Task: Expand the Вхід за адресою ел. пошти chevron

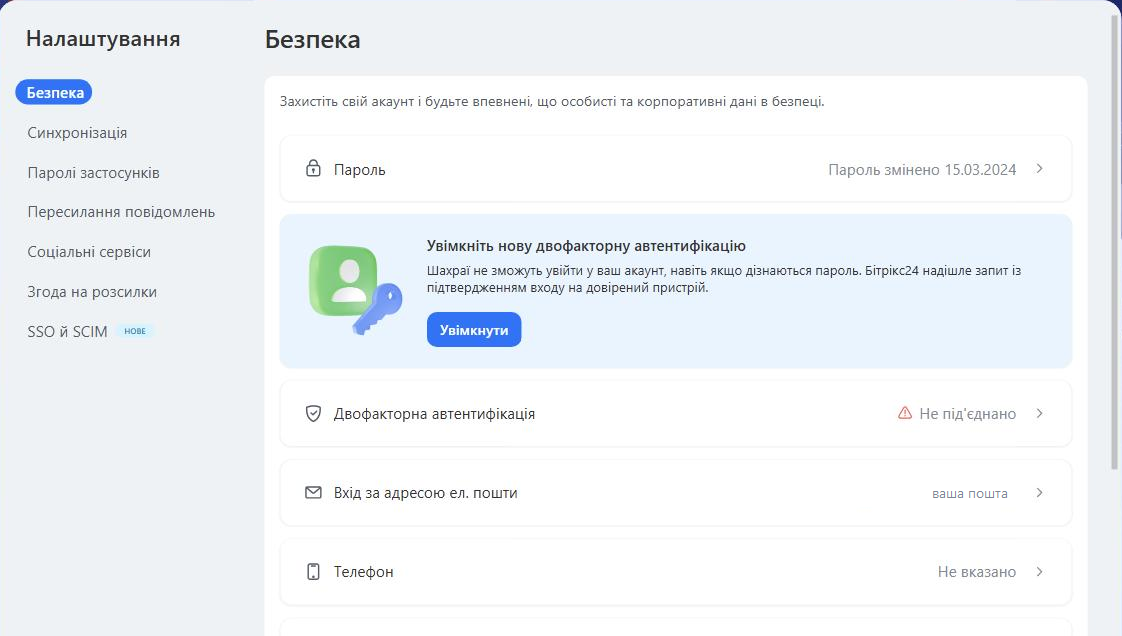Action: tap(1040, 493)
